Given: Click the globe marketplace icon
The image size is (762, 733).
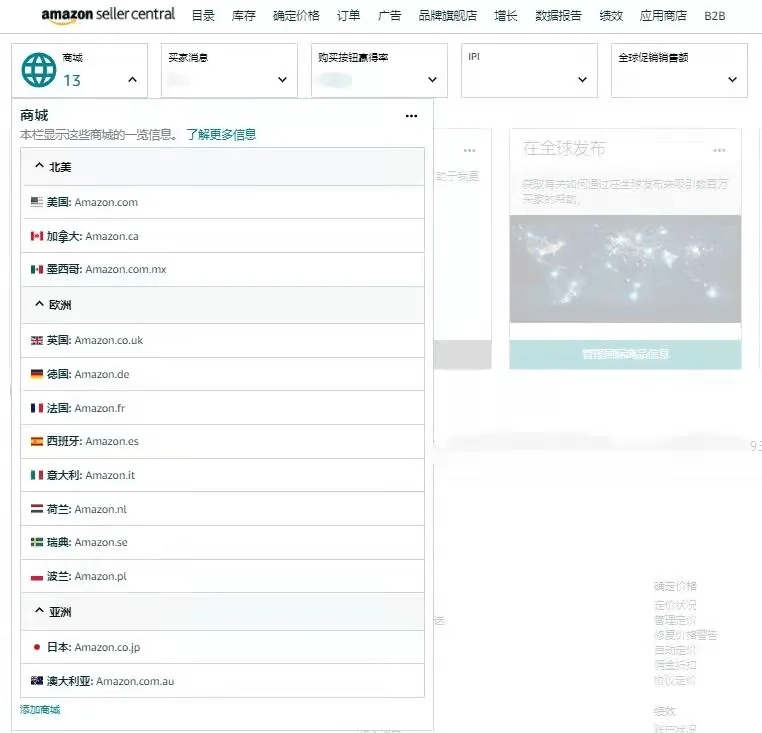Looking at the screenshot, I should tap(39, 71).
